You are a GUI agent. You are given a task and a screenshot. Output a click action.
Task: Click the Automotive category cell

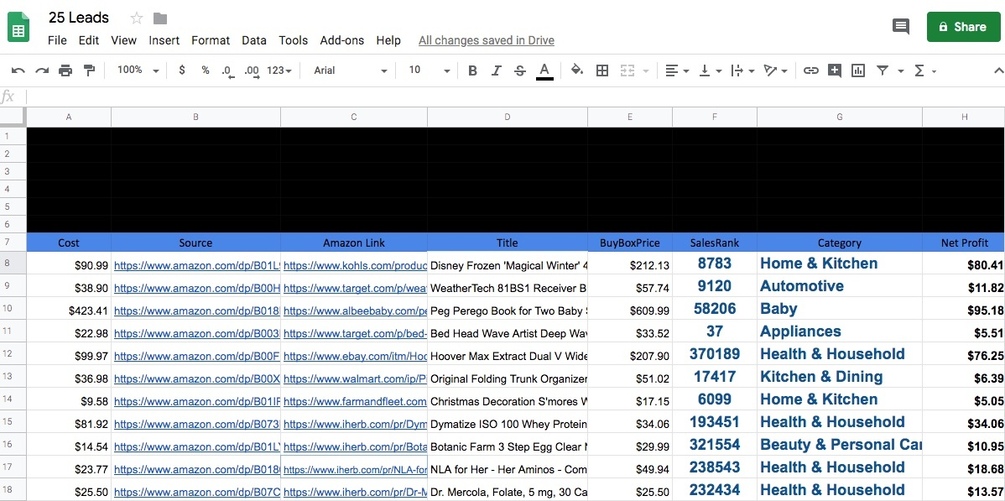[x=840, y=286]
